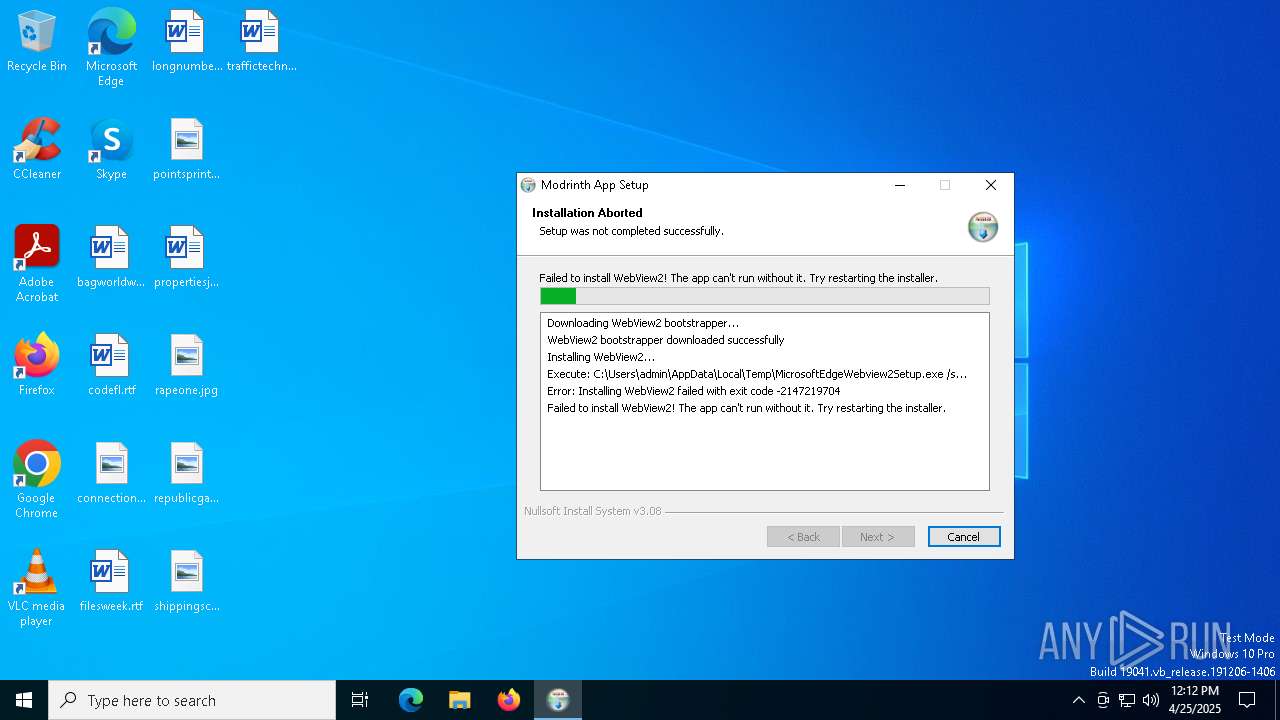Click the Type here to search box
This screenshot has width=1280, height=720.
point(192,700)
